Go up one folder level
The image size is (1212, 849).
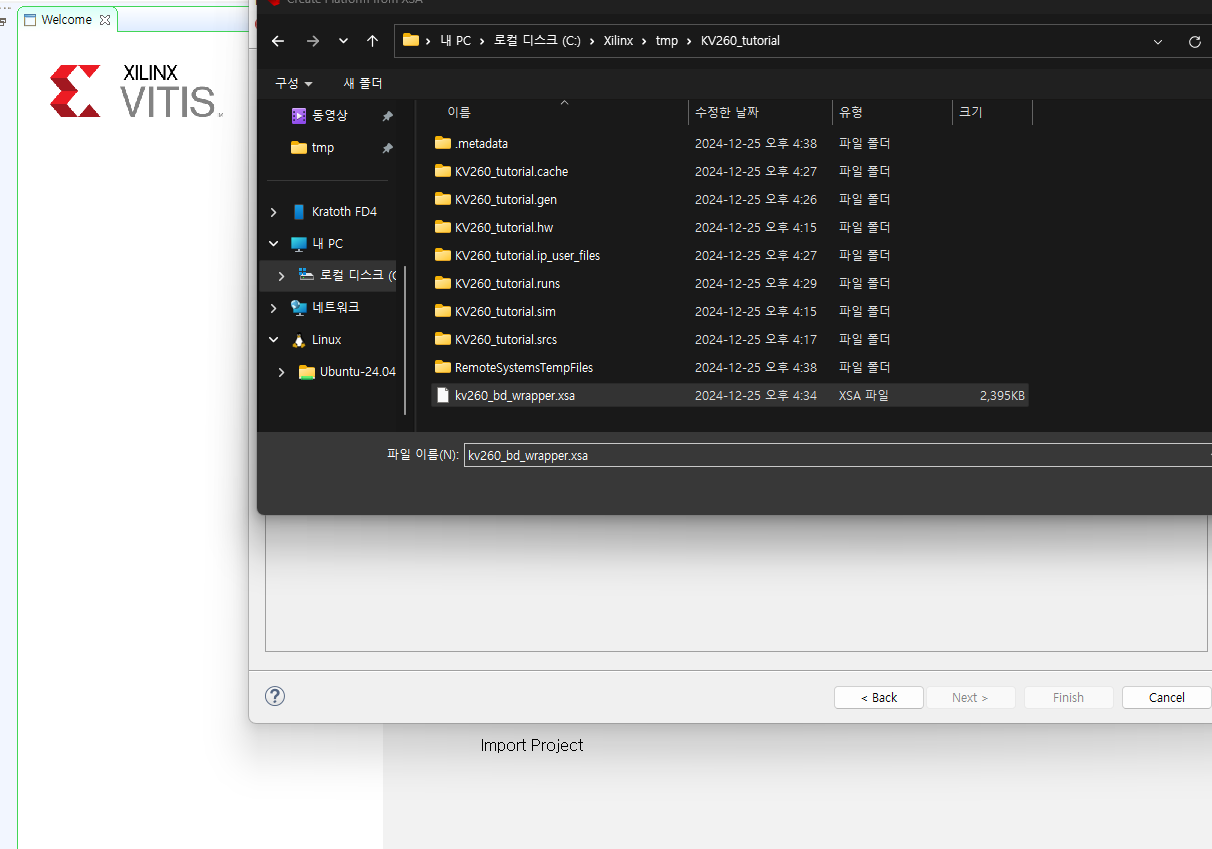coord(372,41)
